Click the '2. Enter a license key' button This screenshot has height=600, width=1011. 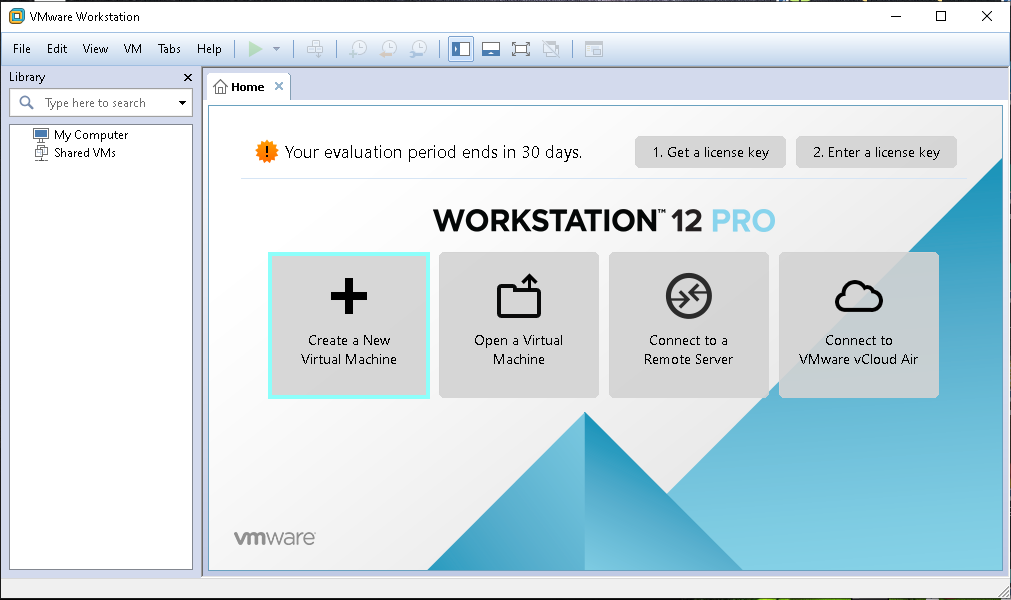pyautogui.click(x=876, y=152)
